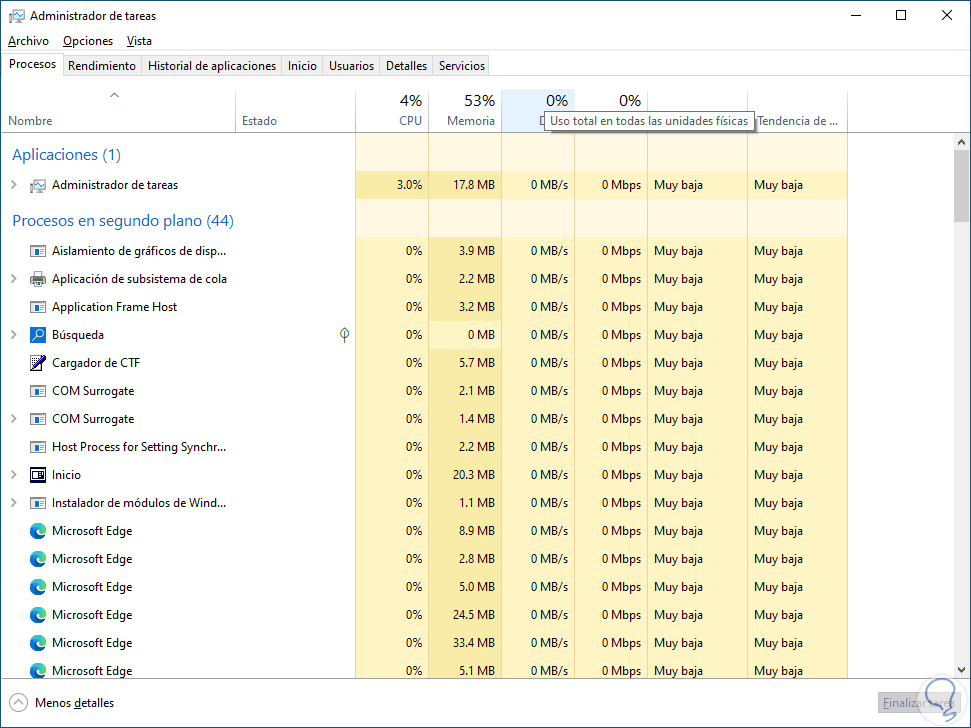Click the Instalador de módulos de Wind... icon

(38, 503)
